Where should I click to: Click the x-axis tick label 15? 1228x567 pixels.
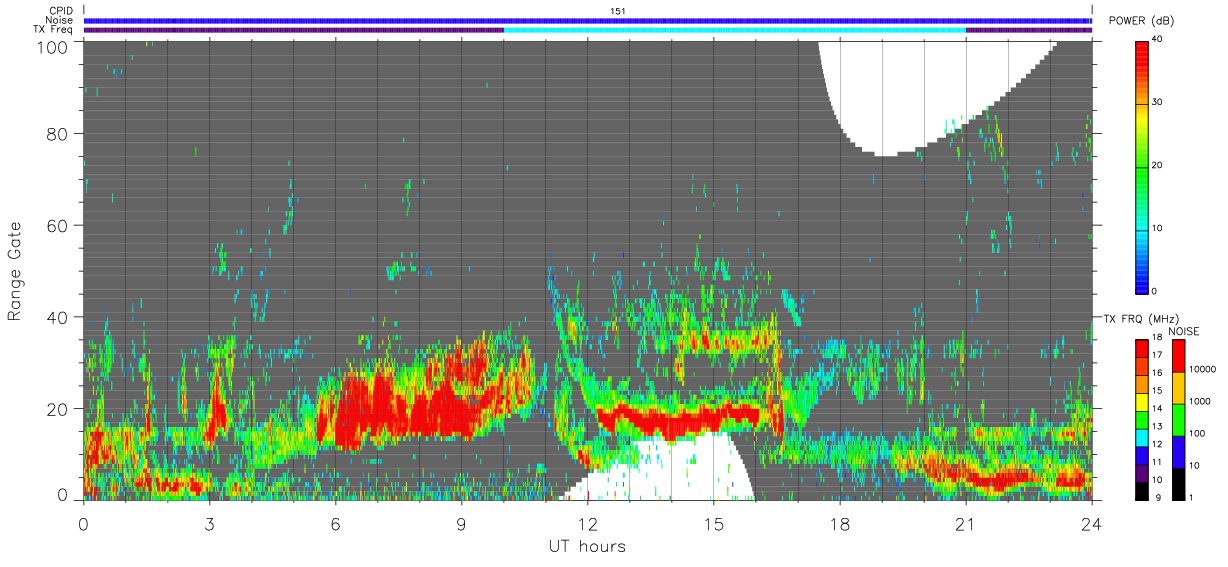pyautogui.click(x=713, y=523)
